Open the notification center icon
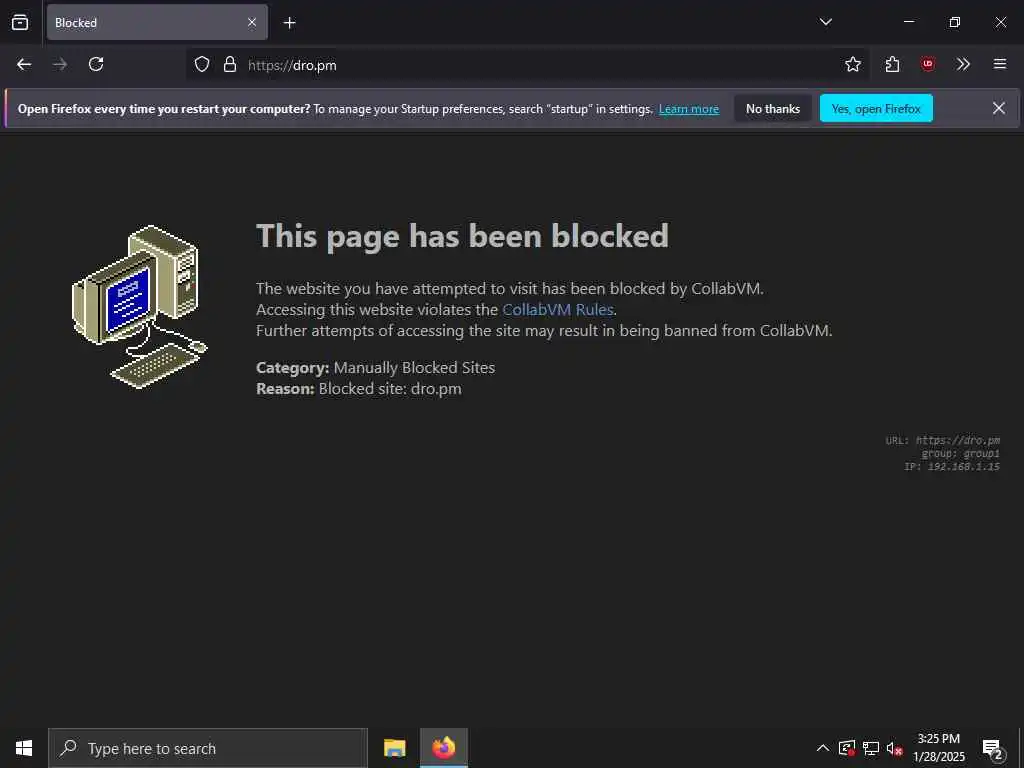This screenshot has width=1024, height=768. coord(992,748)
